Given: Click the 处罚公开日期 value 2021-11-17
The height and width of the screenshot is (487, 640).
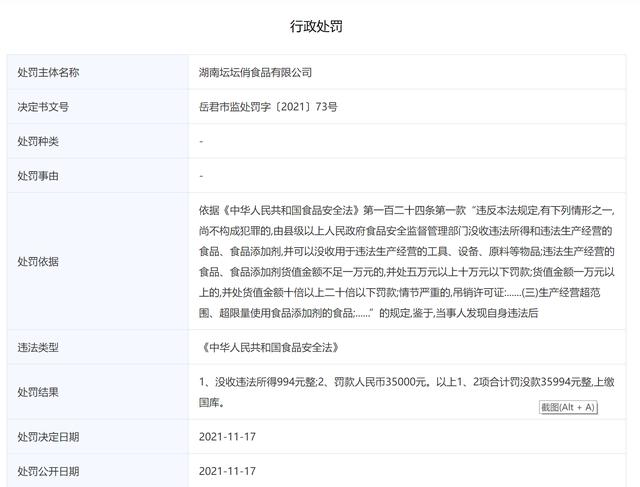Looking at the screenshot, I should [227, 471].
